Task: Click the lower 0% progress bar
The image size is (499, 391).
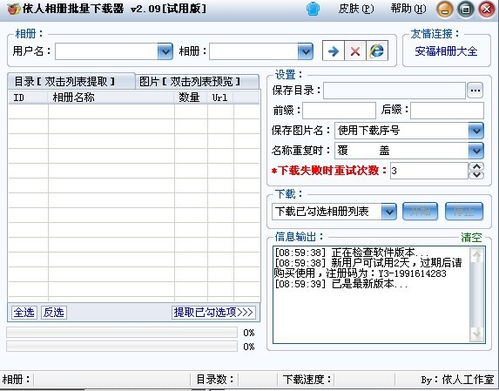Action: [x=122, y=346]
